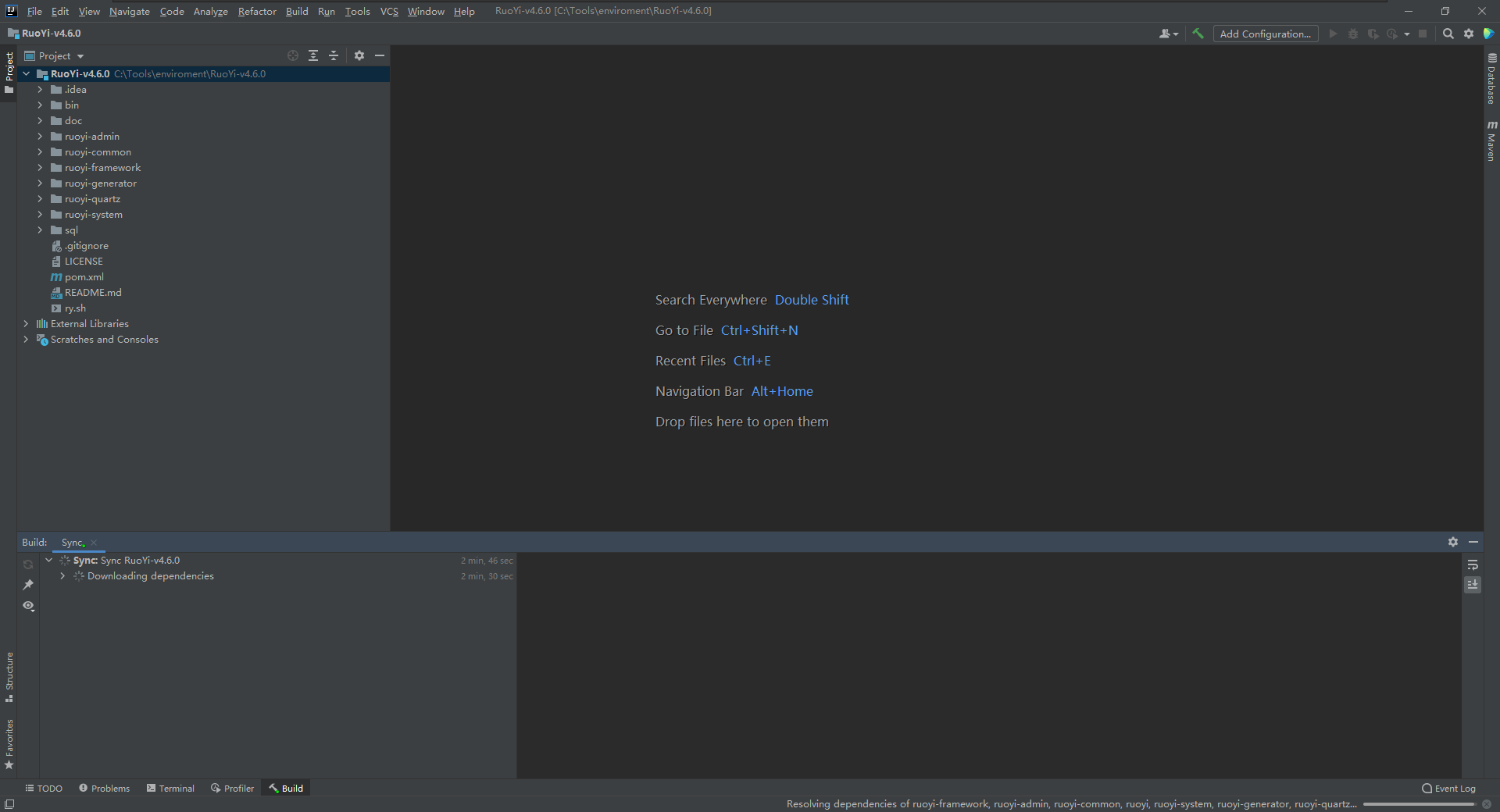The image size is (1500, 812).
Task: Click Select Opened File locate icon in Project panel
Action: 293,55
